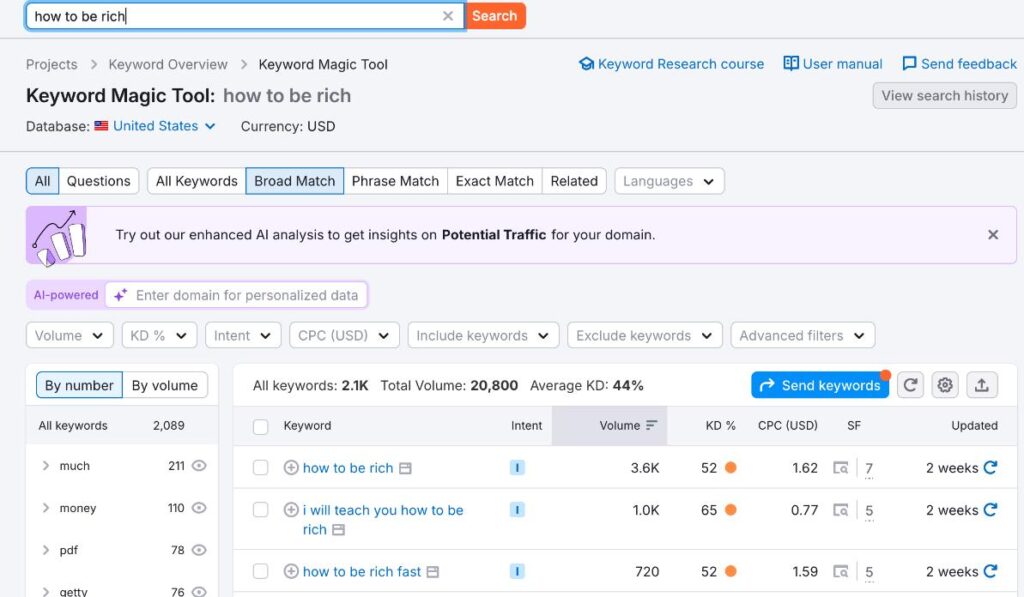1024x597 pixels.
Task: Open the United States database dropdown
Action: (x=163, y=126)
